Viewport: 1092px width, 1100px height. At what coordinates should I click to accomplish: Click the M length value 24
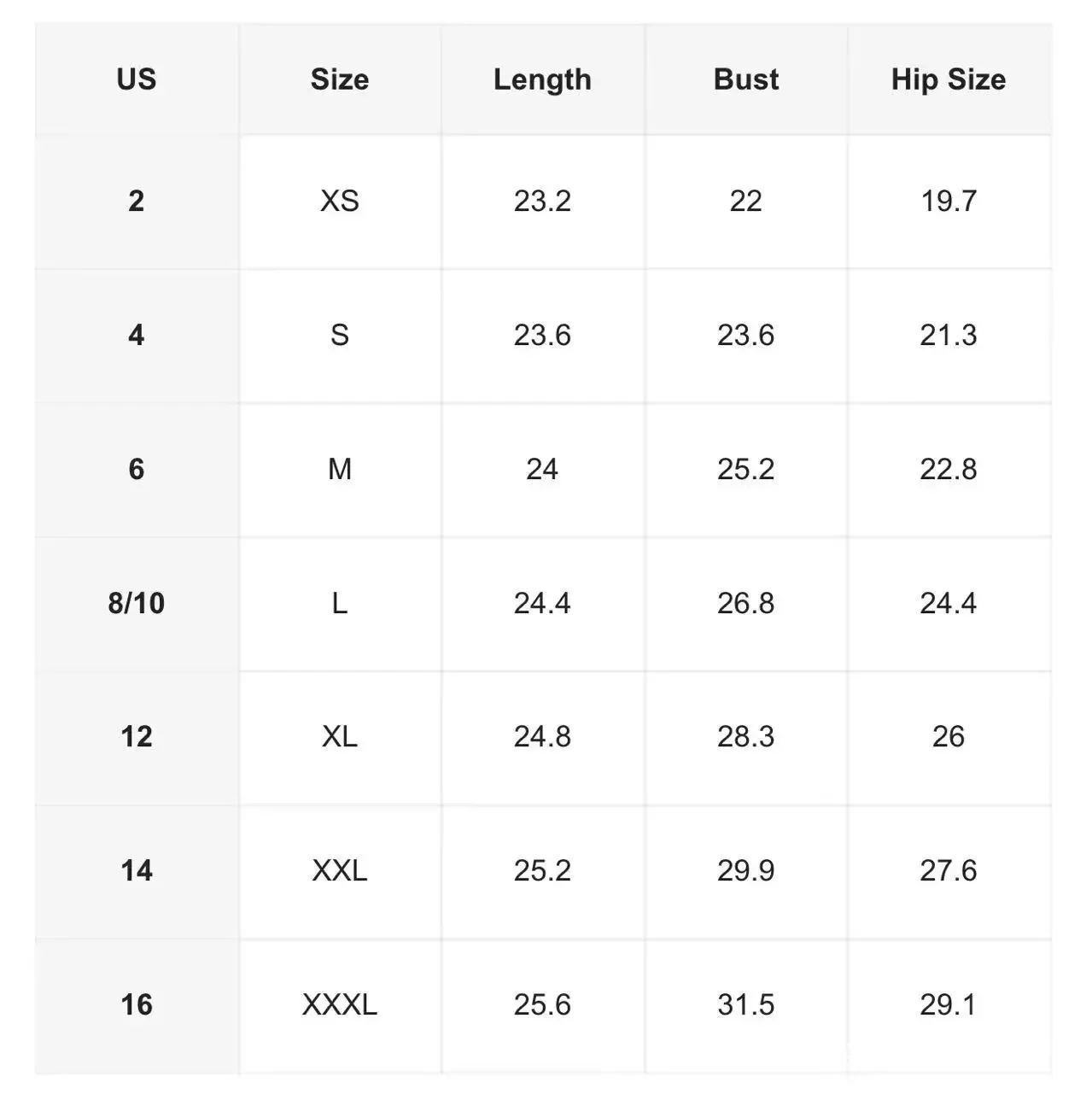coord(542,469)
